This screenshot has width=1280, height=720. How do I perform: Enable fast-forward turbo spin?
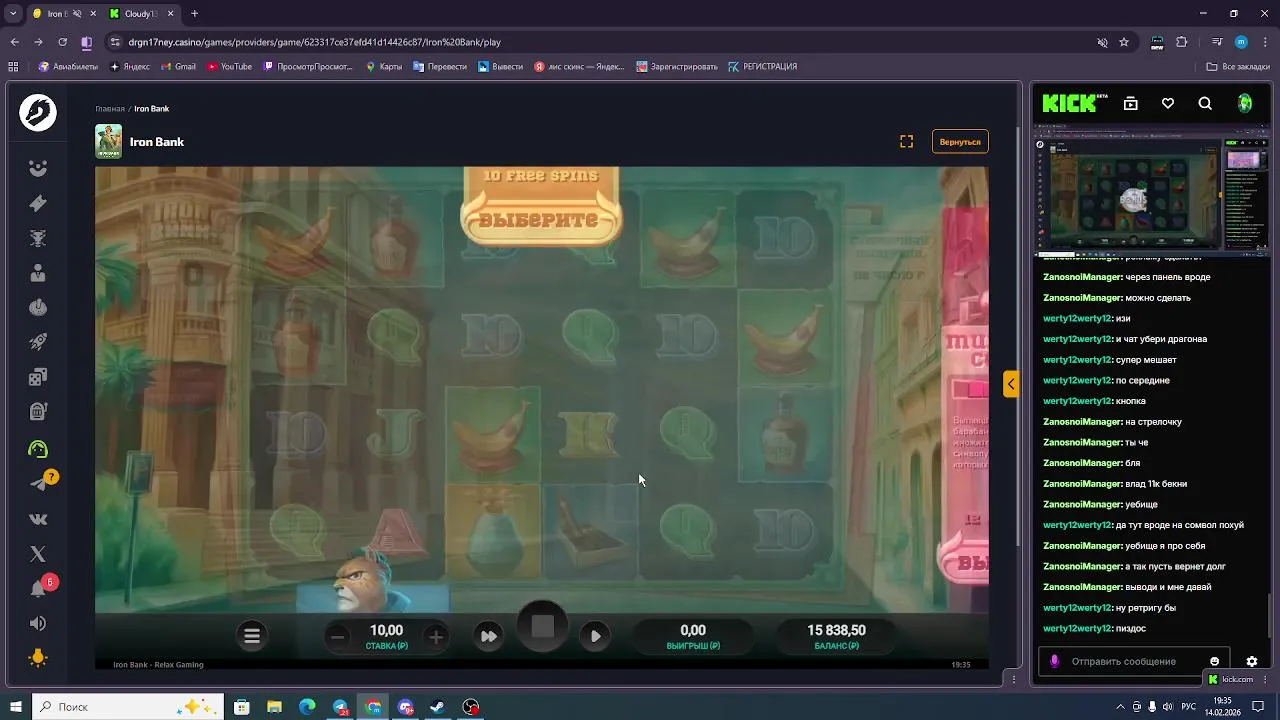point(488,636)
